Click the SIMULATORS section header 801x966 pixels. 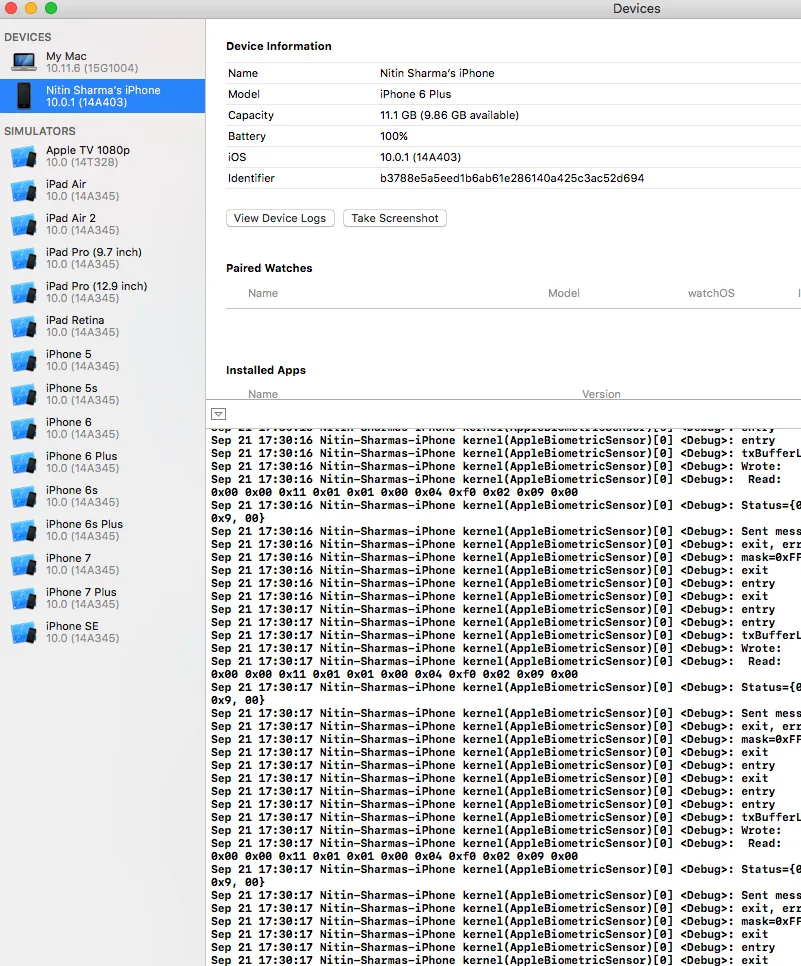click(39, 131)
